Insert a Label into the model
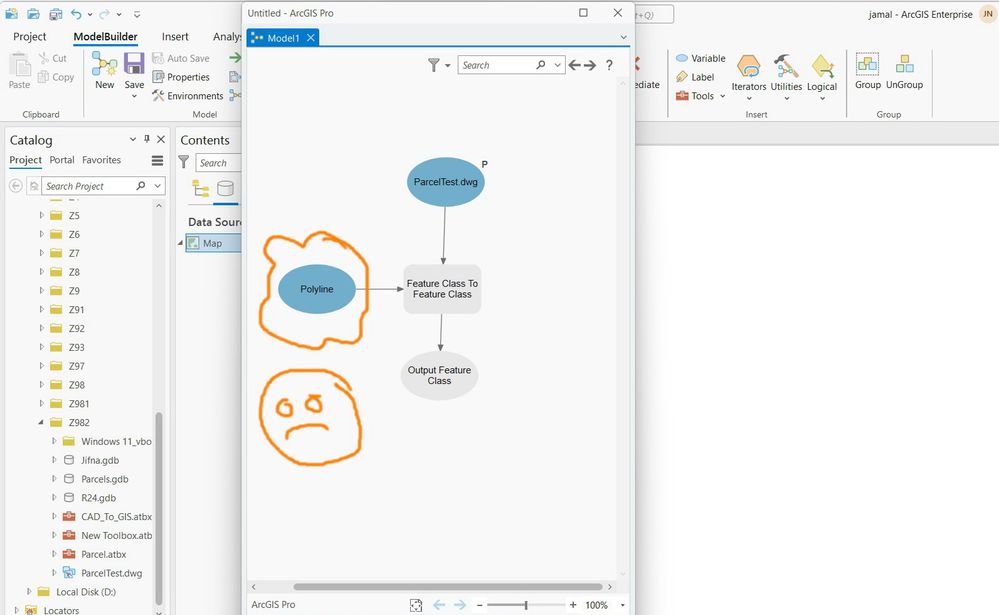The height and width of the screenshot is (615, 999). coord(695,77)
